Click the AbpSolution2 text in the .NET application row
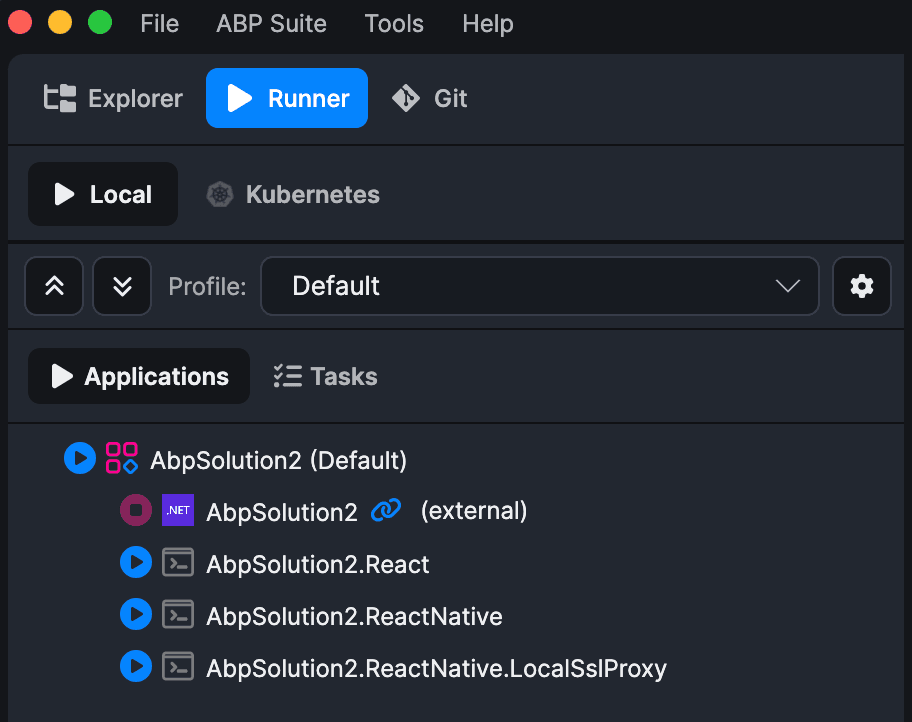This screenshot has height=722, width=912. 282,513
